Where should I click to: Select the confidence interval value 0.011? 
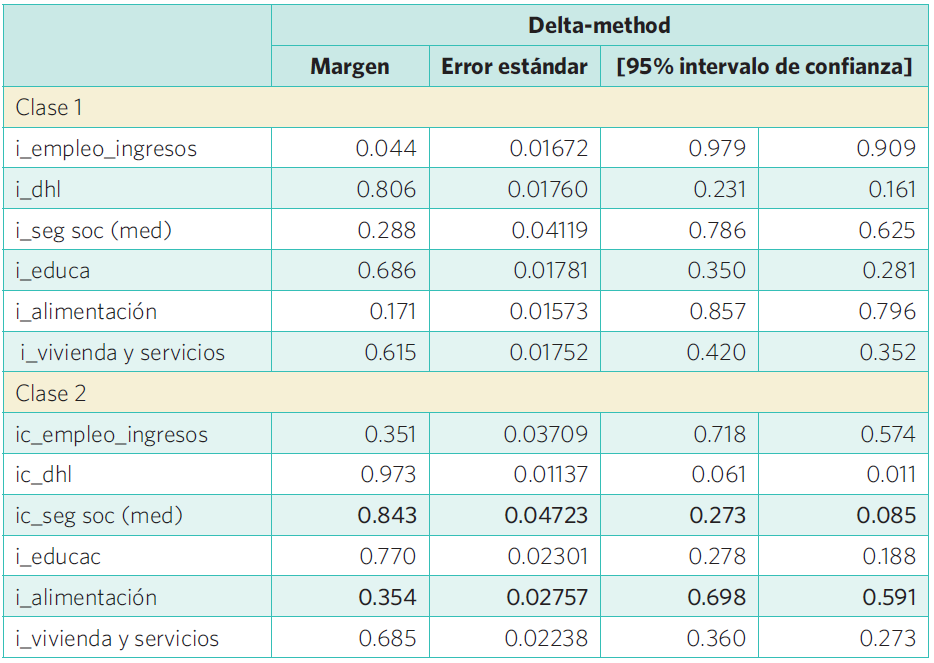coord(893,475)
